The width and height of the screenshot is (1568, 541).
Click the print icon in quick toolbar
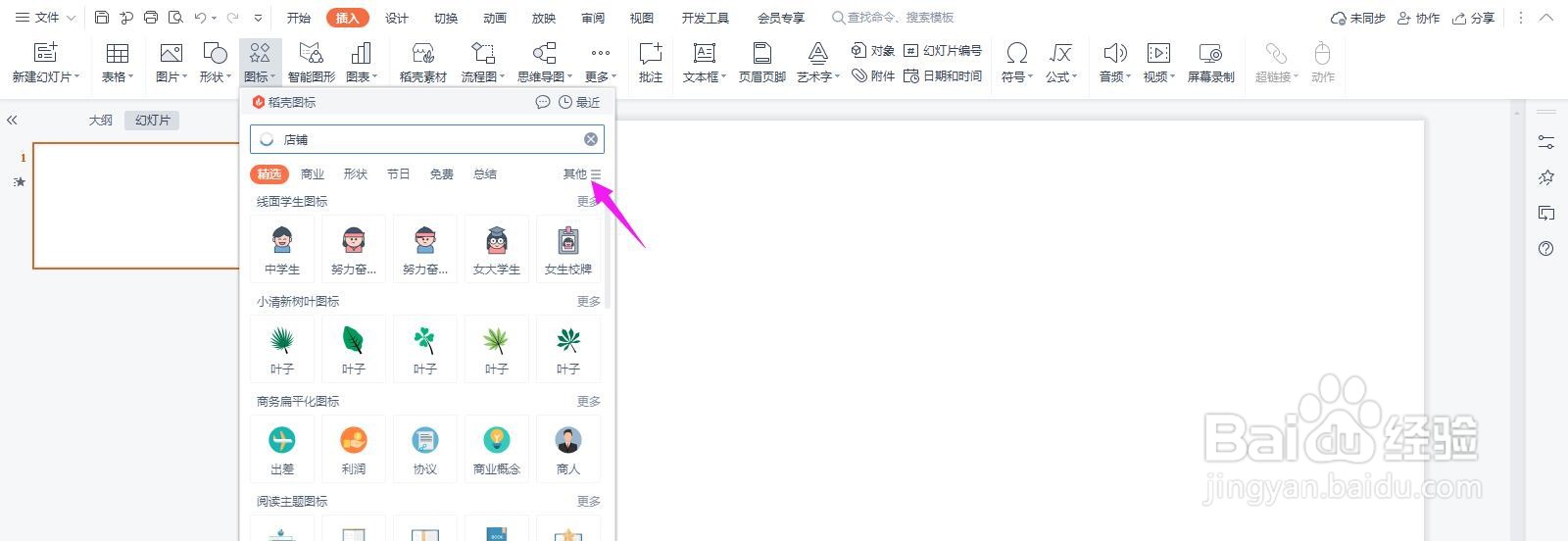point(151,18)
